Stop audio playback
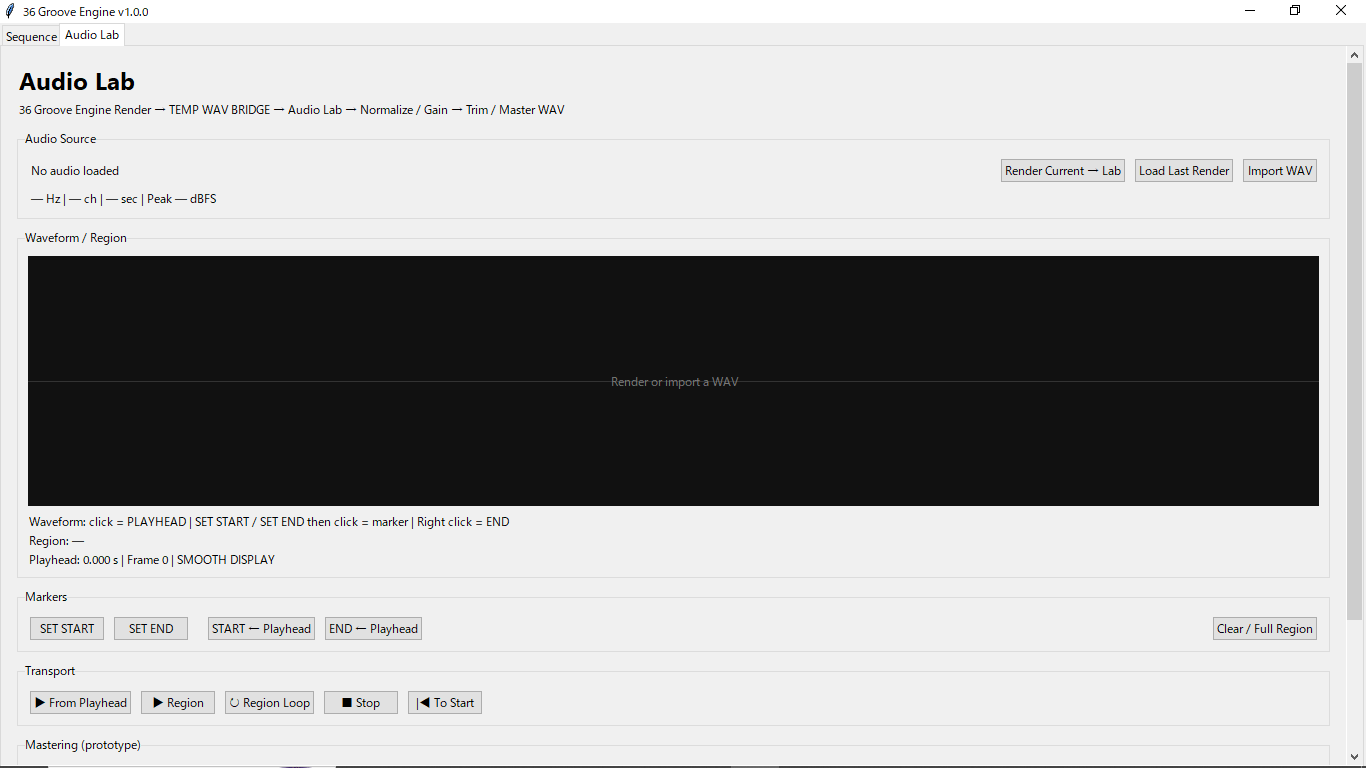Screen dimensions: 1366x768 click(x=361, y=703)
